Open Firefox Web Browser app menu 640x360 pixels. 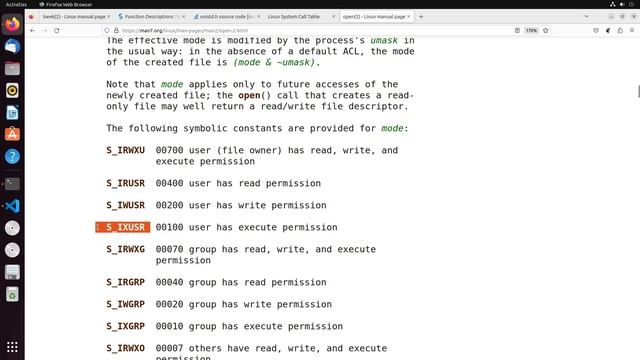[66, 4]
